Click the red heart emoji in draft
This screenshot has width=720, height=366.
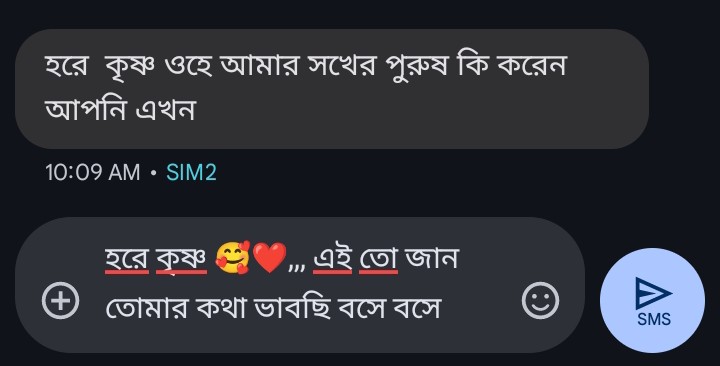270,258
